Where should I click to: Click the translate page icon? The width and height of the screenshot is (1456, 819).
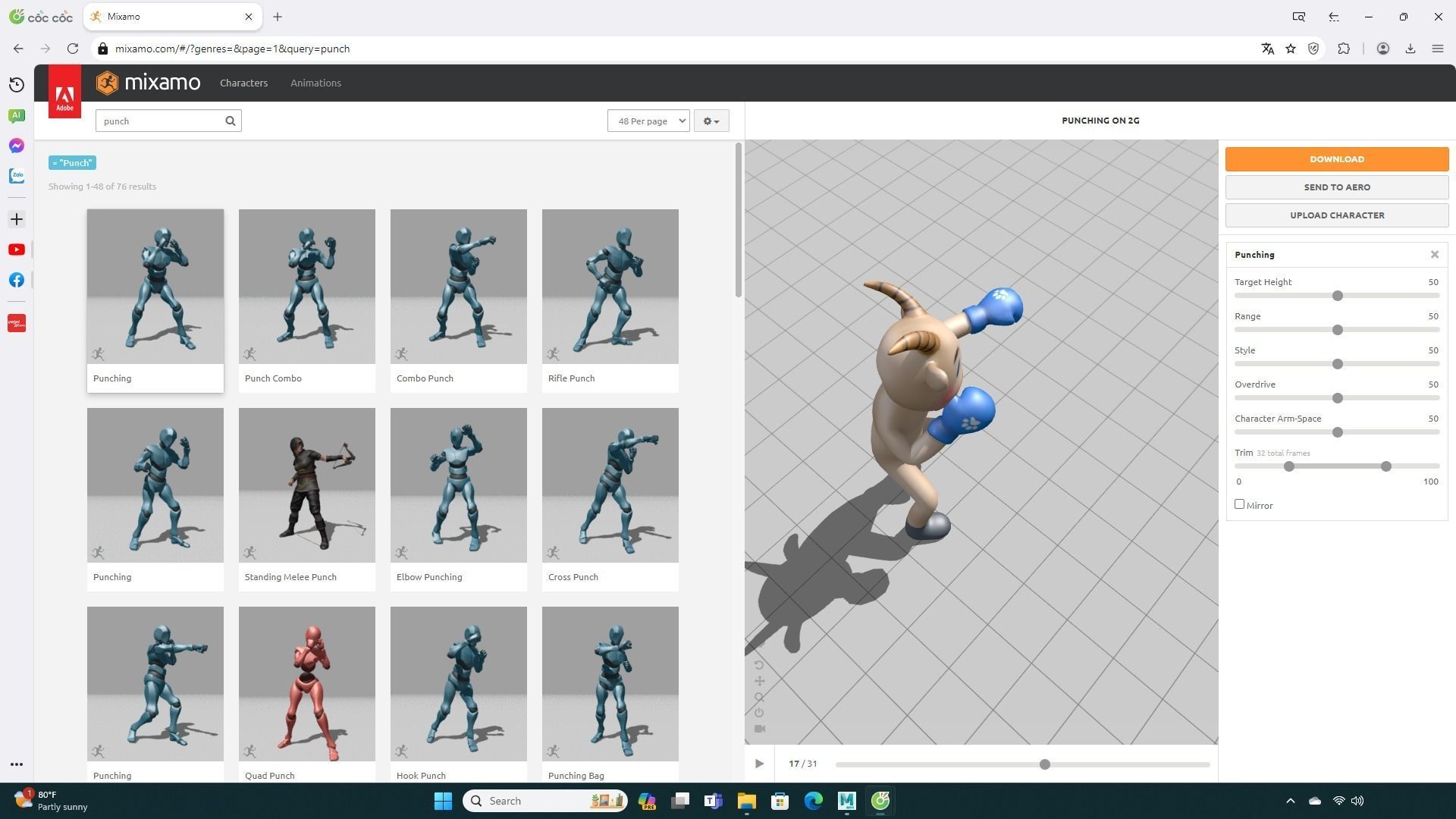coord(1267,49)
